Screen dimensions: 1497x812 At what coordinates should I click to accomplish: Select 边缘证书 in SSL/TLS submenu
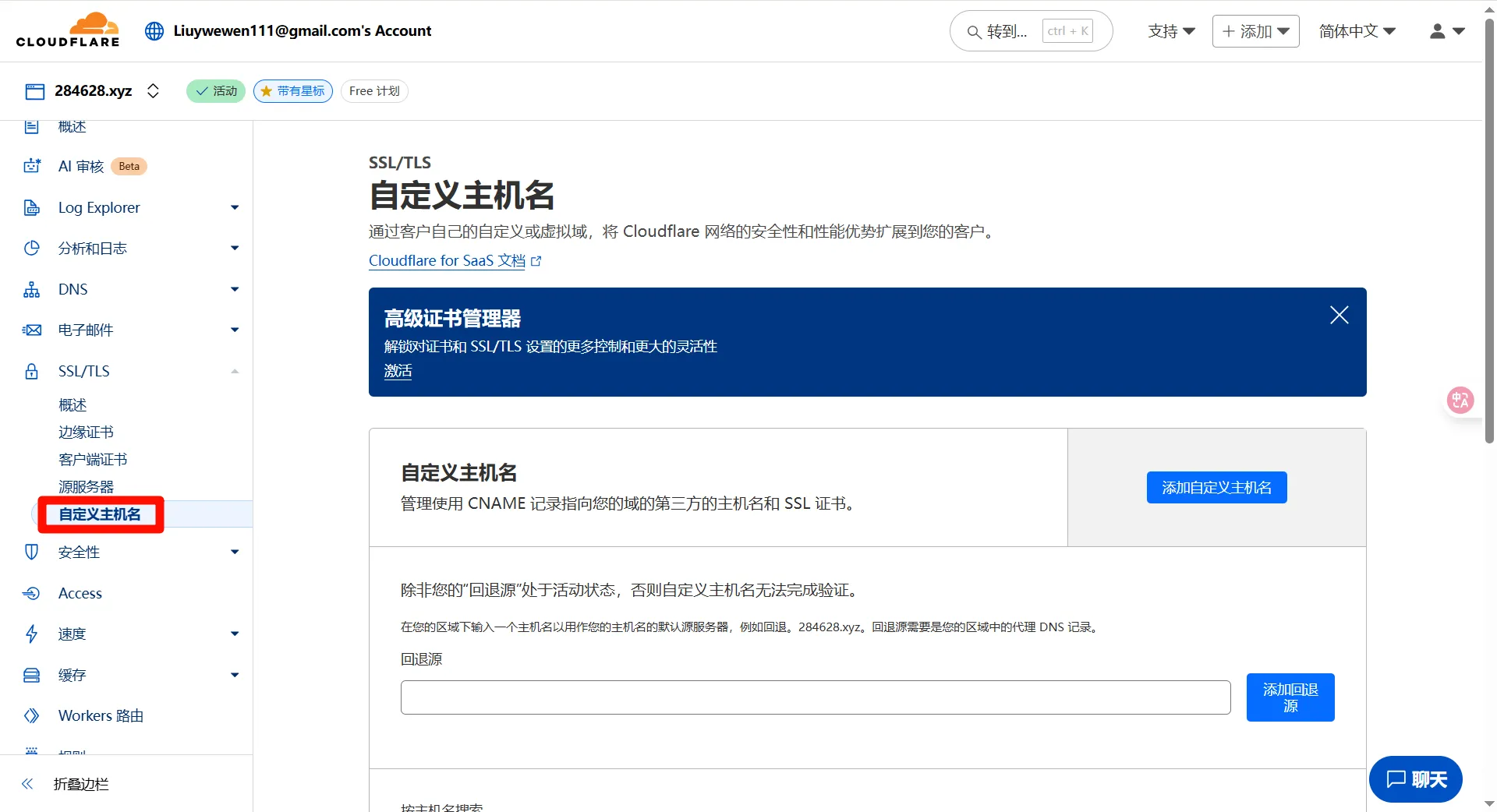(86, 432)
